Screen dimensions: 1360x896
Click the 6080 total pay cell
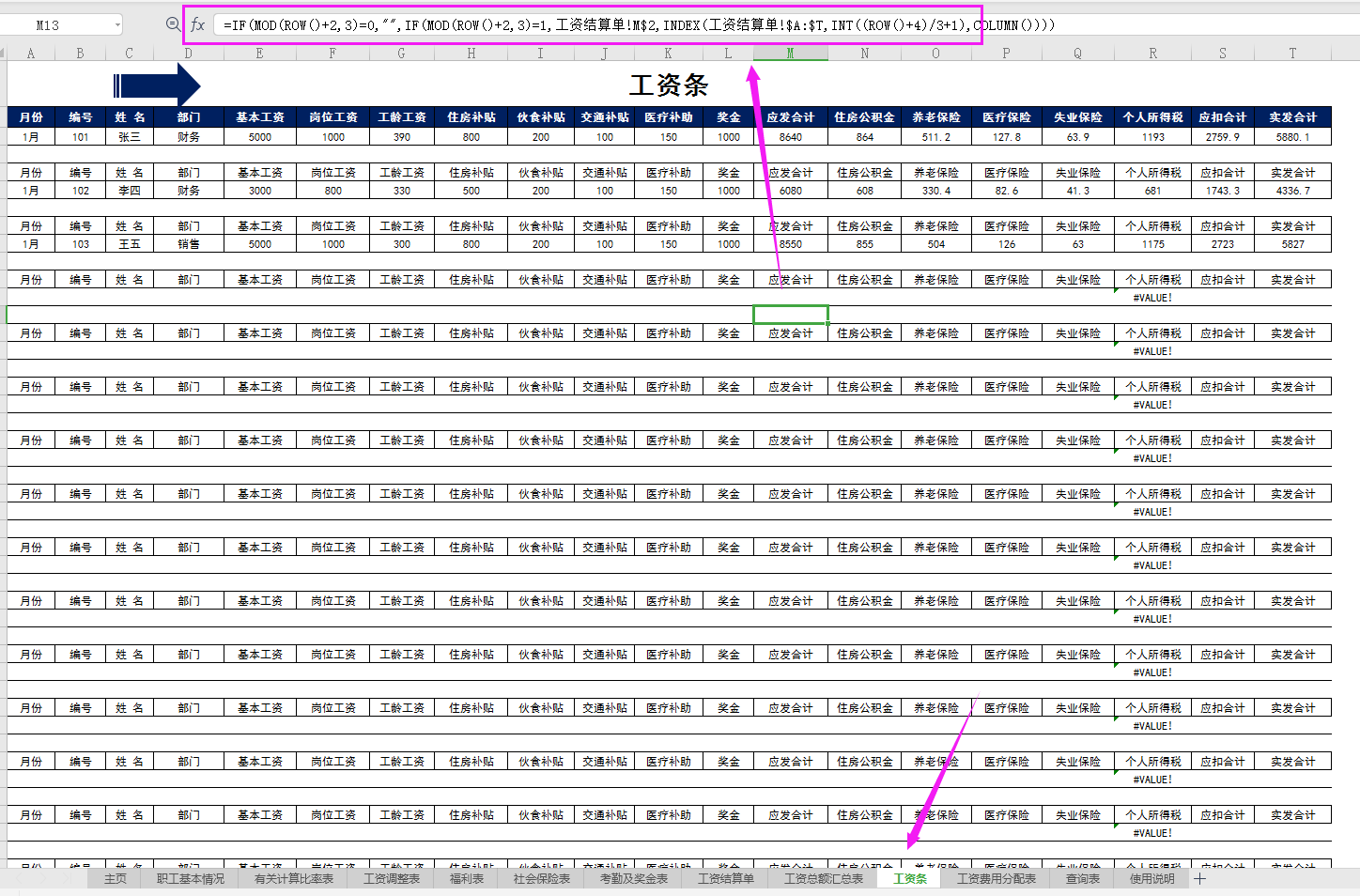(791, 191)
